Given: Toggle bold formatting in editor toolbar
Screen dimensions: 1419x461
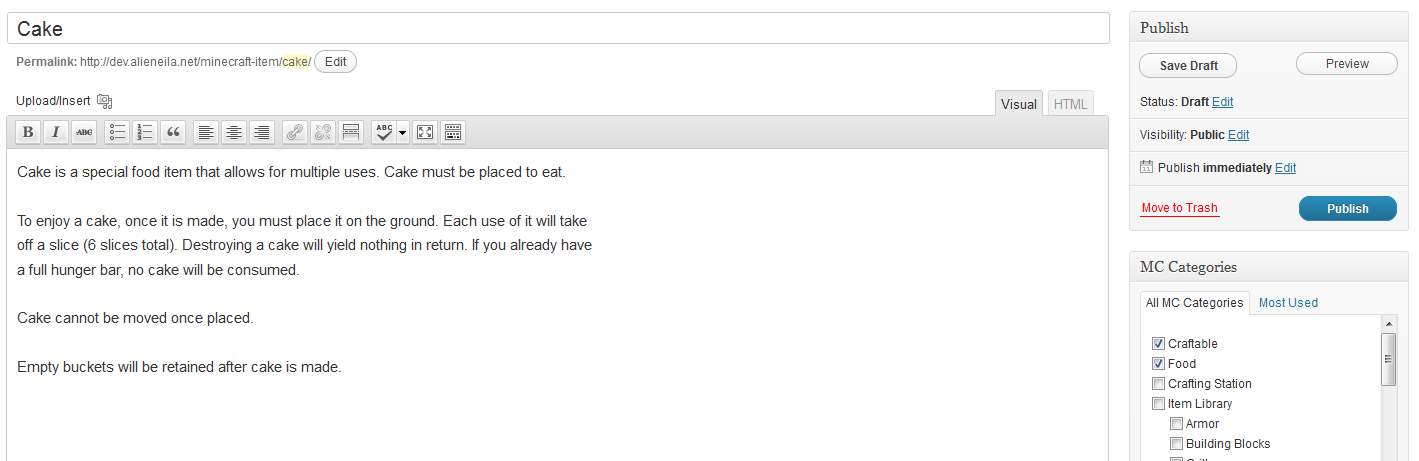Looking at the screenshot, I should pos(28,132).
